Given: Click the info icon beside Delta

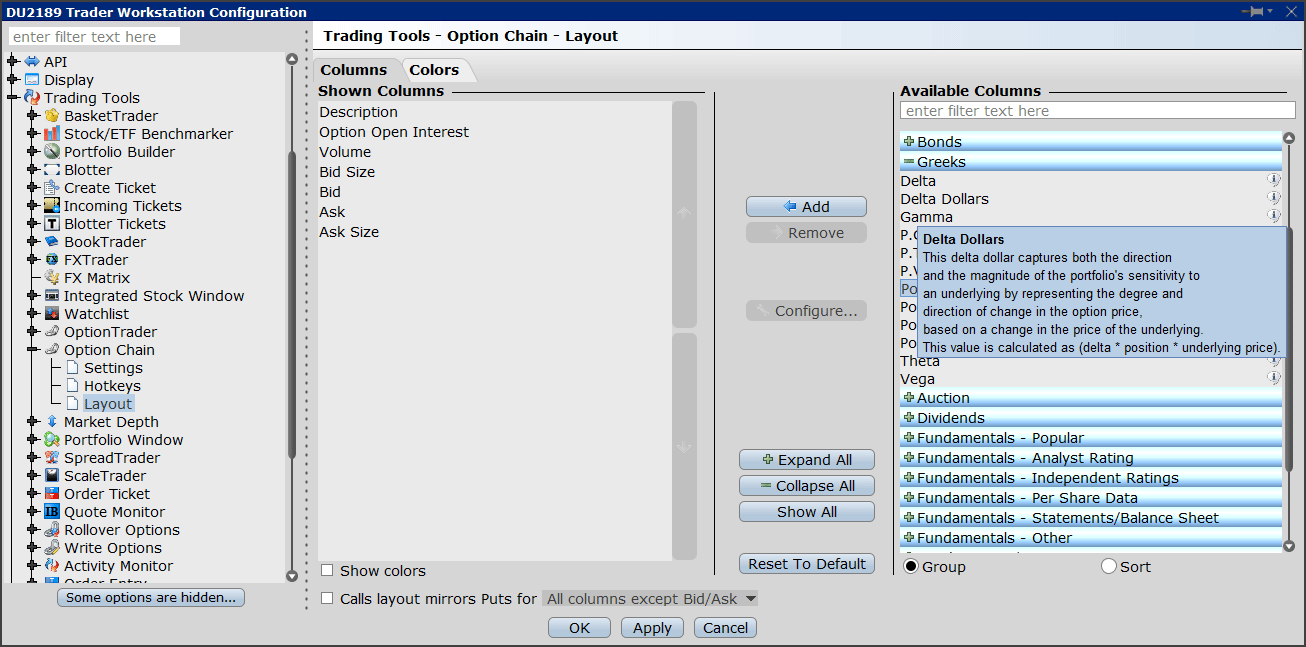Looking at the screenshot, I should tap(1274, 180).
